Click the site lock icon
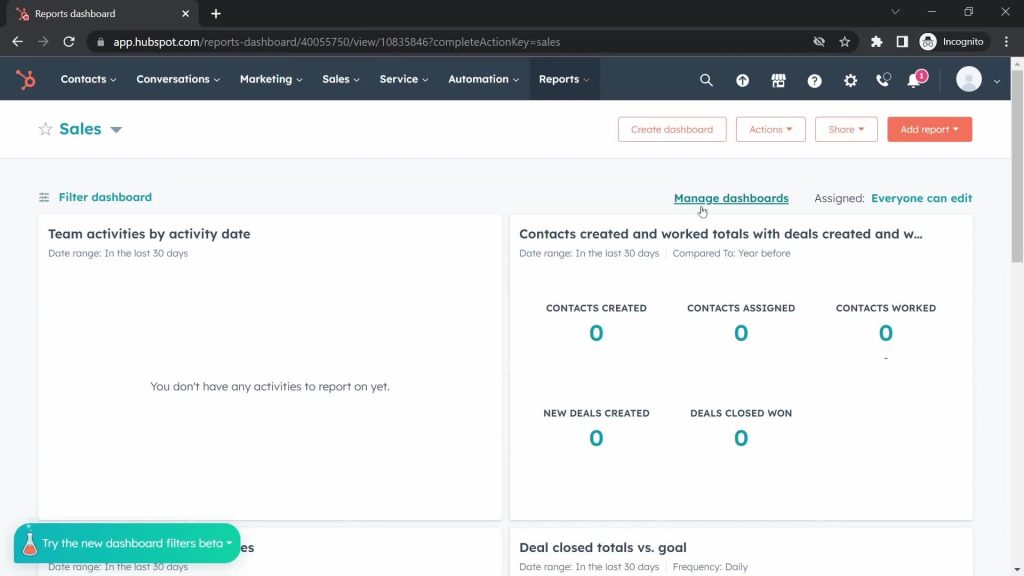 pos(100,42)
